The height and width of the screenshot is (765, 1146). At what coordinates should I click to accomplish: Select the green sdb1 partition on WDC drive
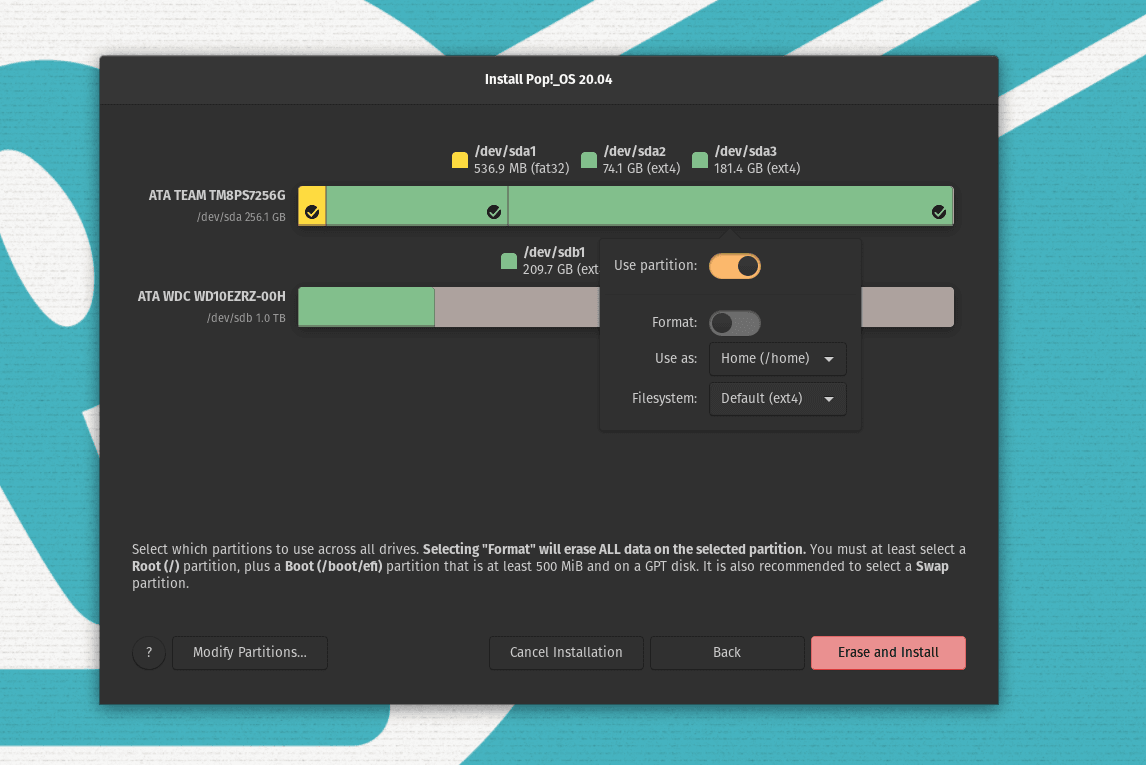click(x=366, y=307)
